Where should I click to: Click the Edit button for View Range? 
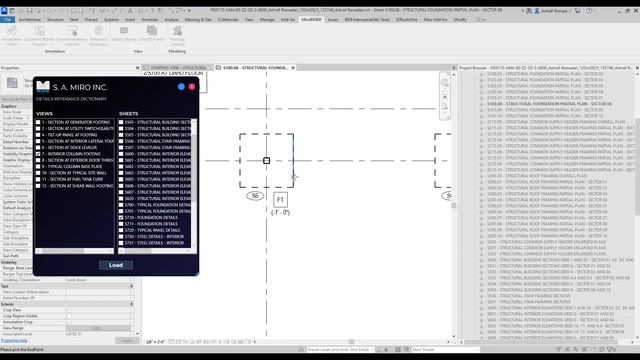coord(98,328)
